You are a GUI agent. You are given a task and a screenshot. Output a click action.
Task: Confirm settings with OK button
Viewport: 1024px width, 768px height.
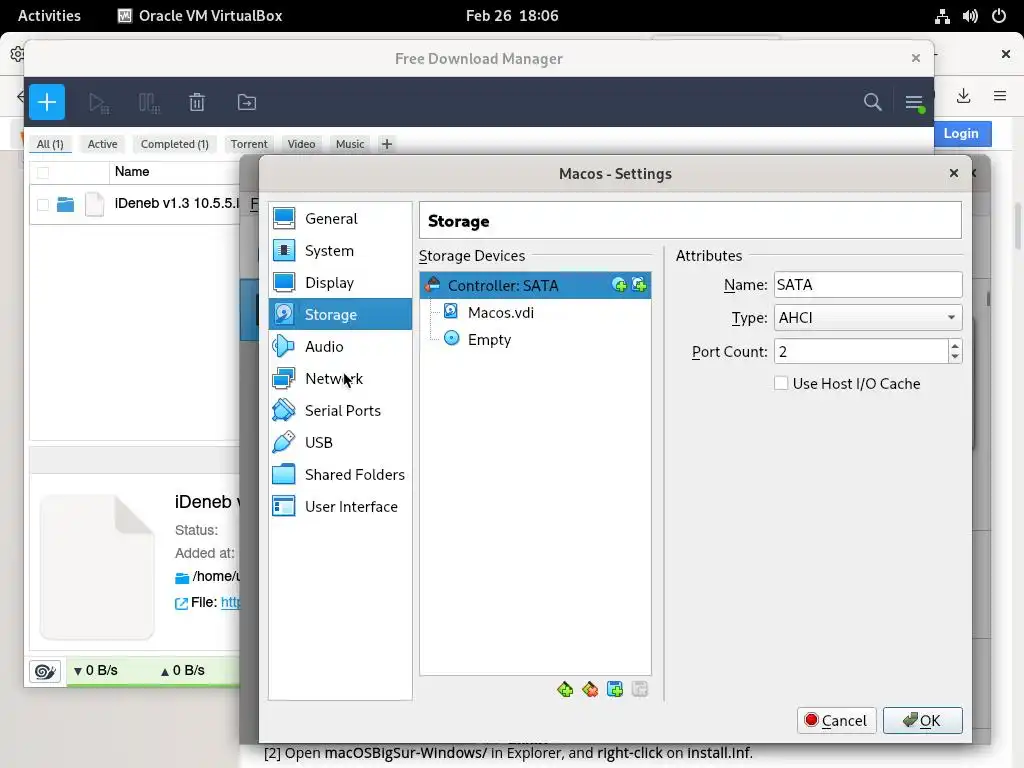(922, 720)
